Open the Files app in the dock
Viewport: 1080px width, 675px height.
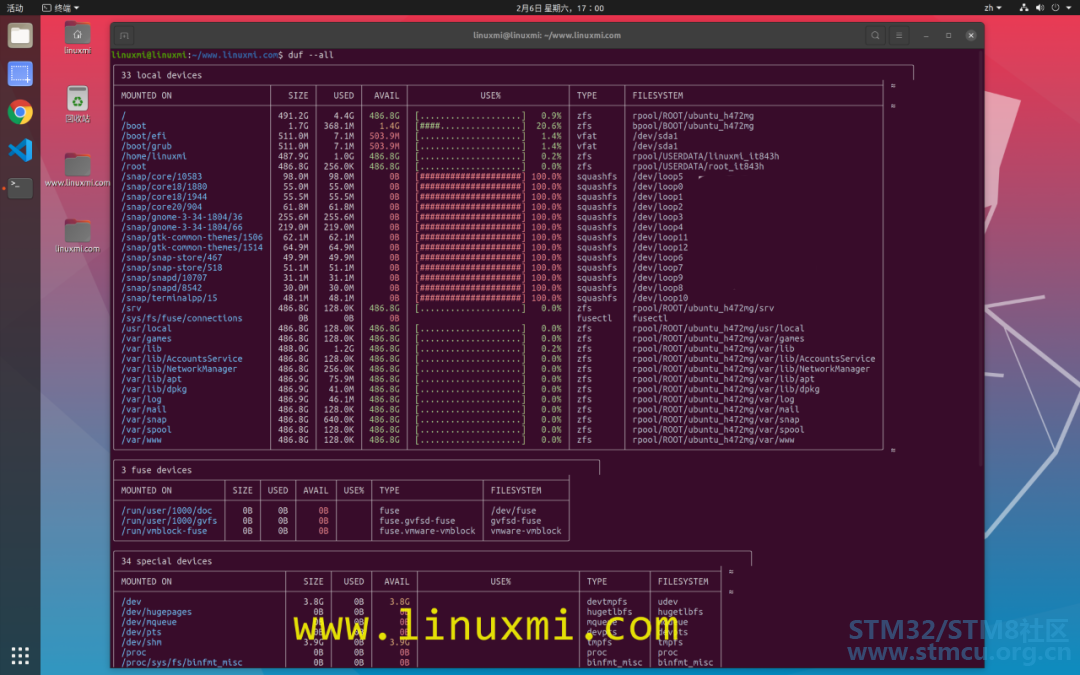pos(20,36)
